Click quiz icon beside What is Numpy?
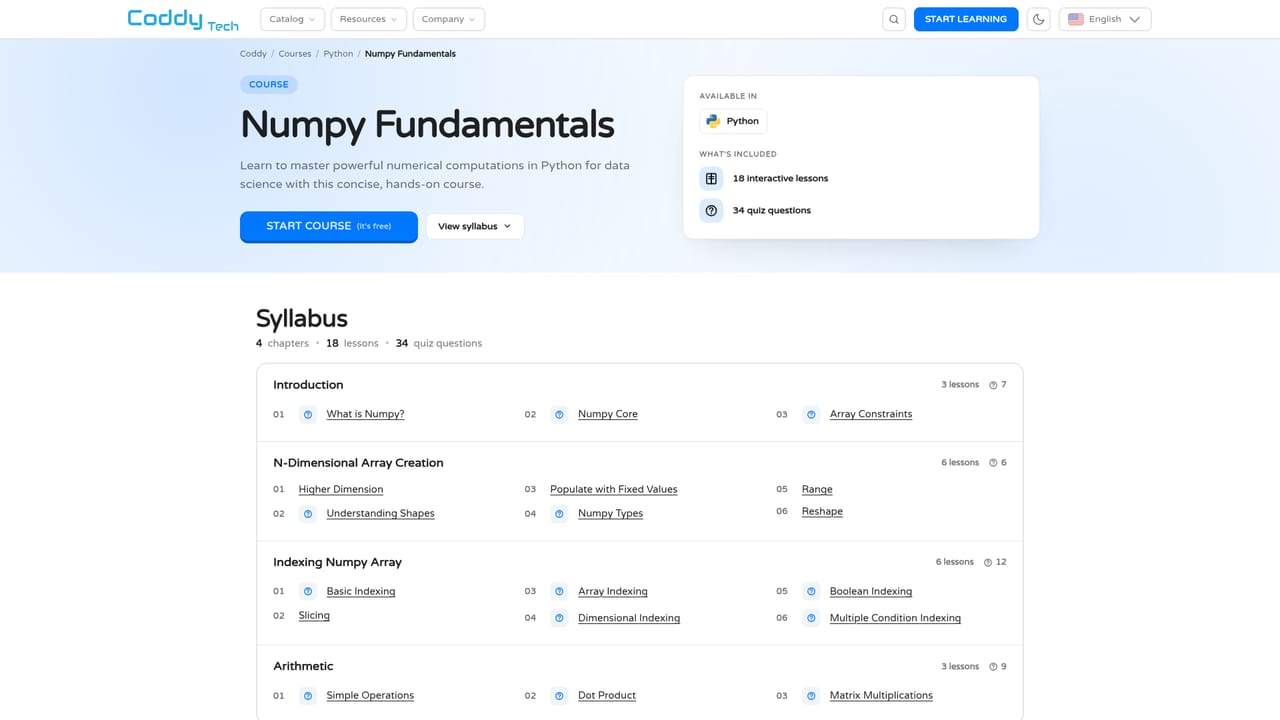Viewport: 1280px width, 720px height. point(308,414)
